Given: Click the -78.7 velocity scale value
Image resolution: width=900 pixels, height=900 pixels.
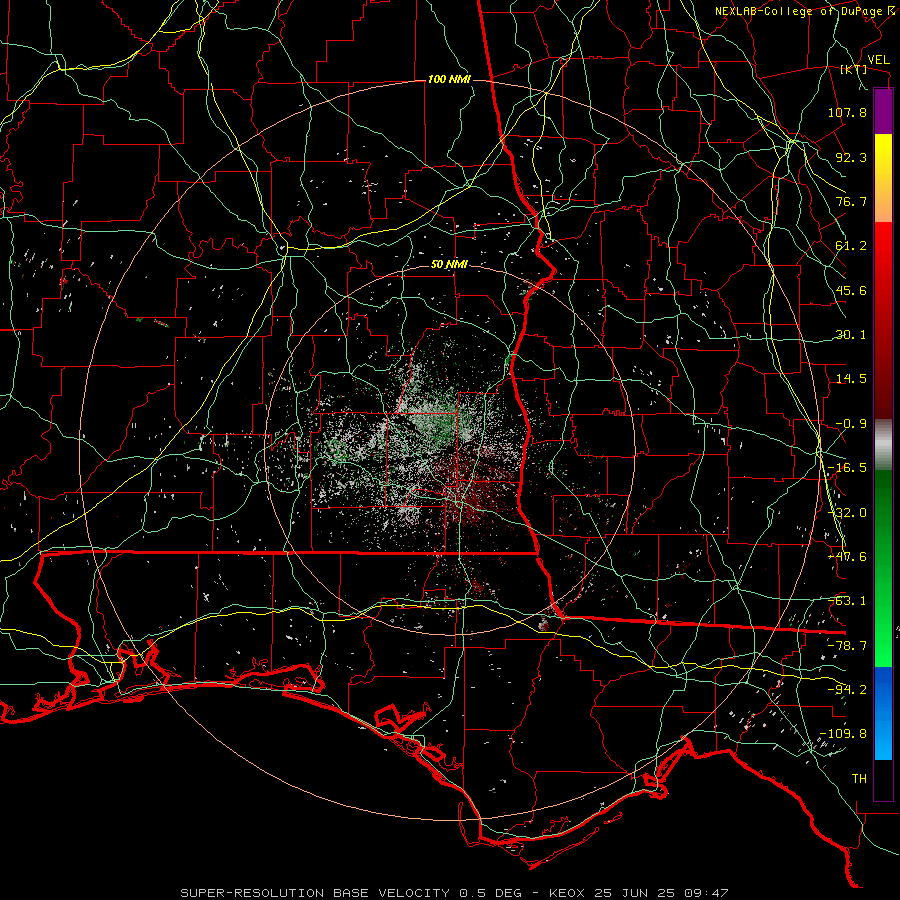Looking at the screenshot, I should click(x=847, y=646).
